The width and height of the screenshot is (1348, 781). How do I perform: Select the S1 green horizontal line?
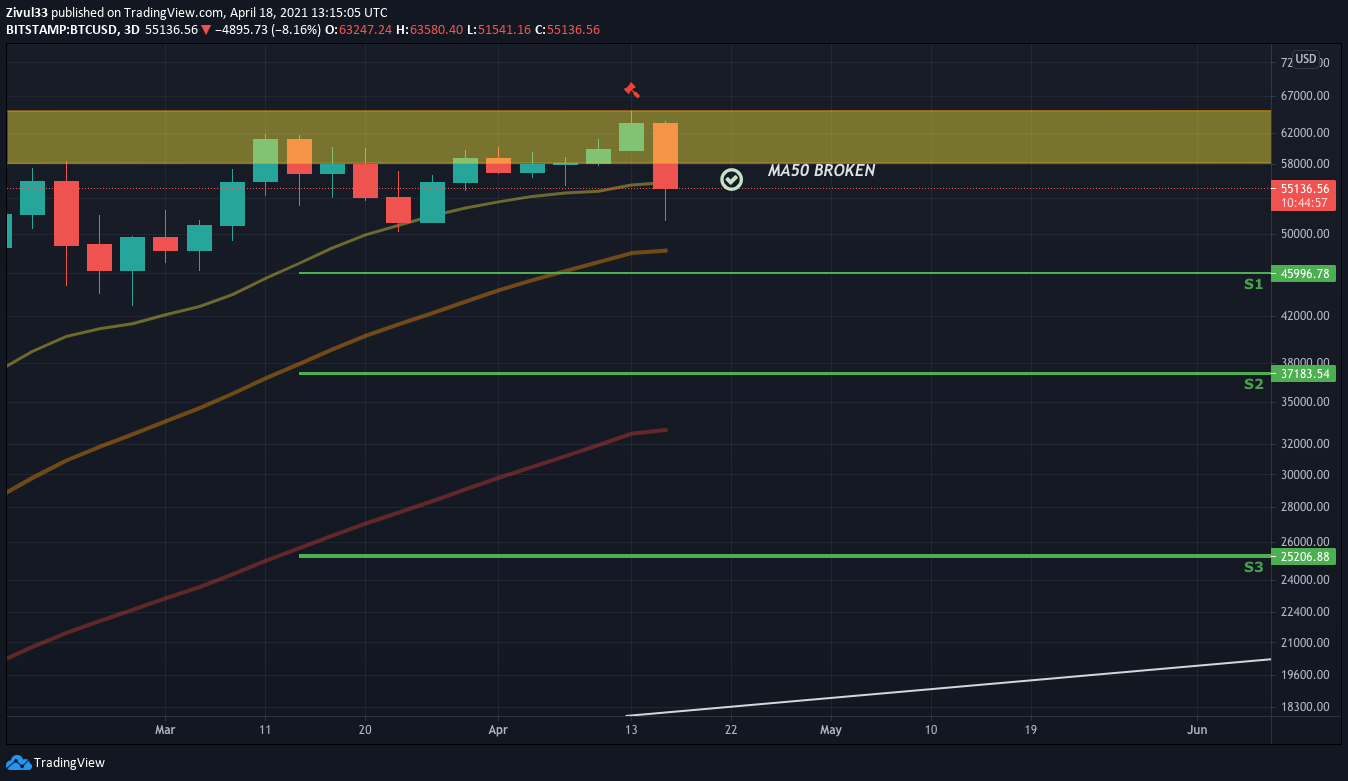click(785, 272)
